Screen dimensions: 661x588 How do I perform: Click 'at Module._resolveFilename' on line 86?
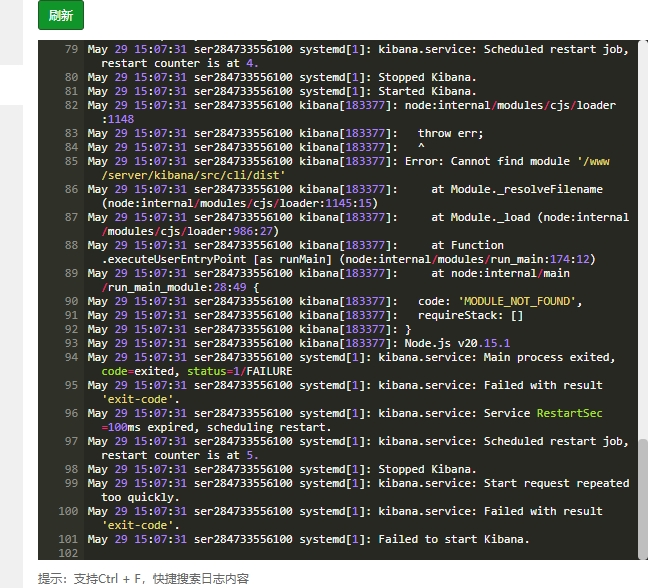pos(516,189)
